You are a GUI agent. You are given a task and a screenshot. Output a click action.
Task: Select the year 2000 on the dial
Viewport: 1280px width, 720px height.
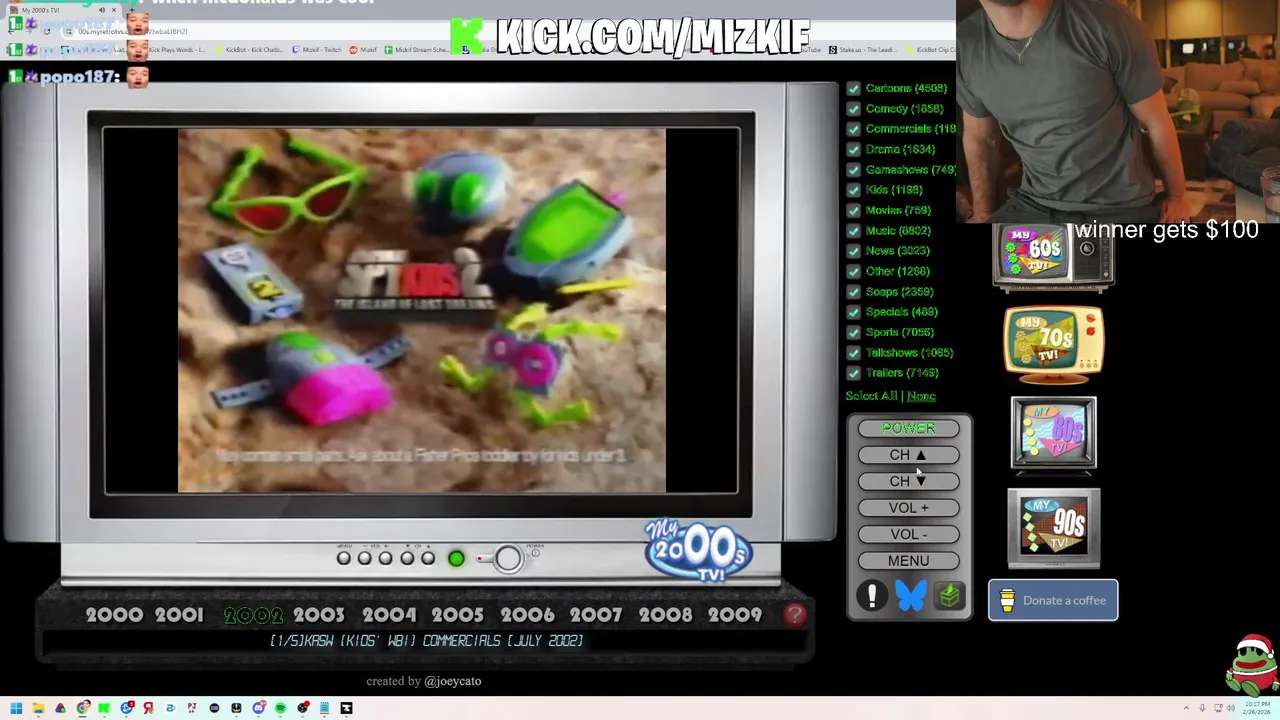(x=114, y=615)
